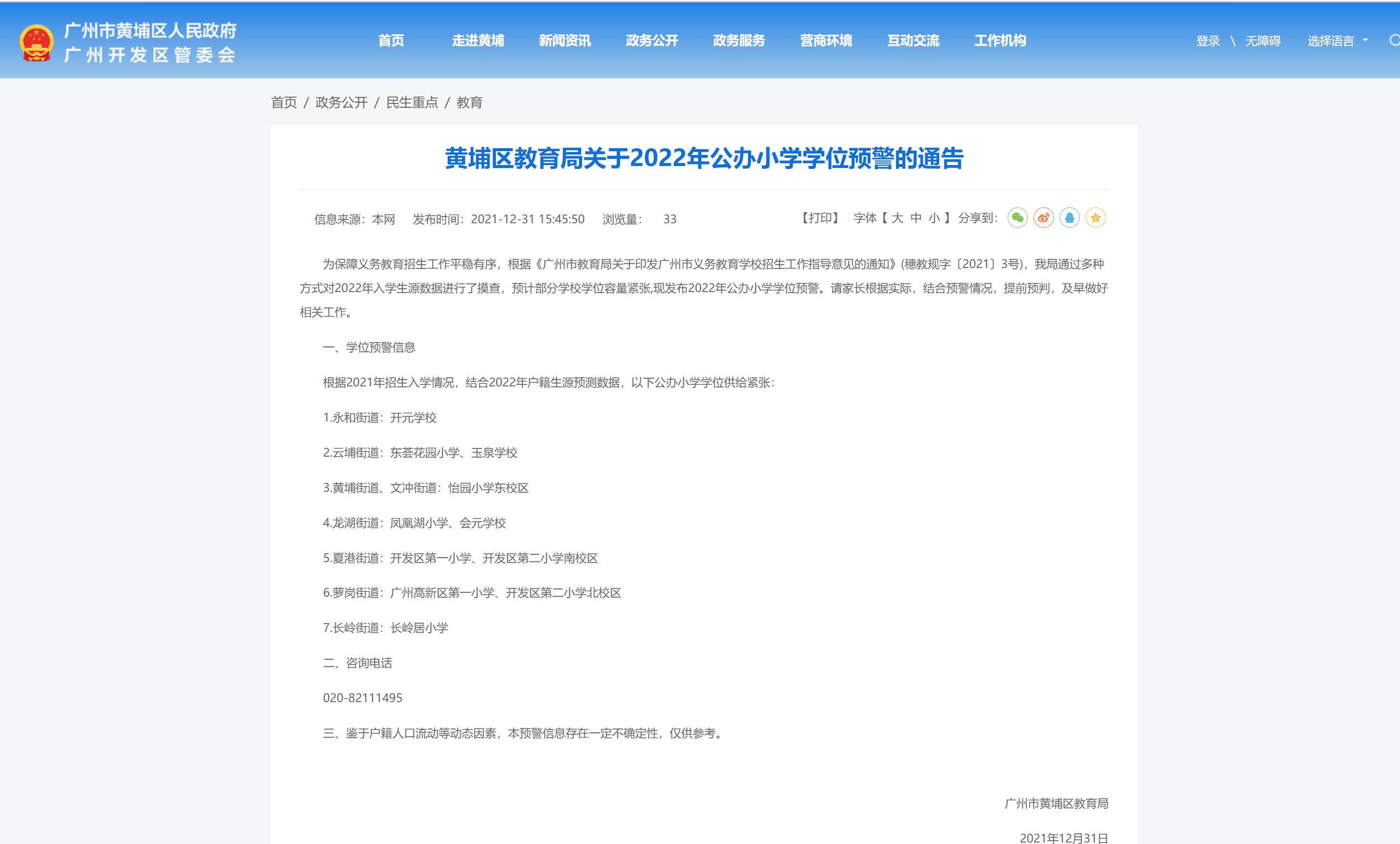Set font size to 大
This screenshot has height=844, width=1400.
(897, 218)
